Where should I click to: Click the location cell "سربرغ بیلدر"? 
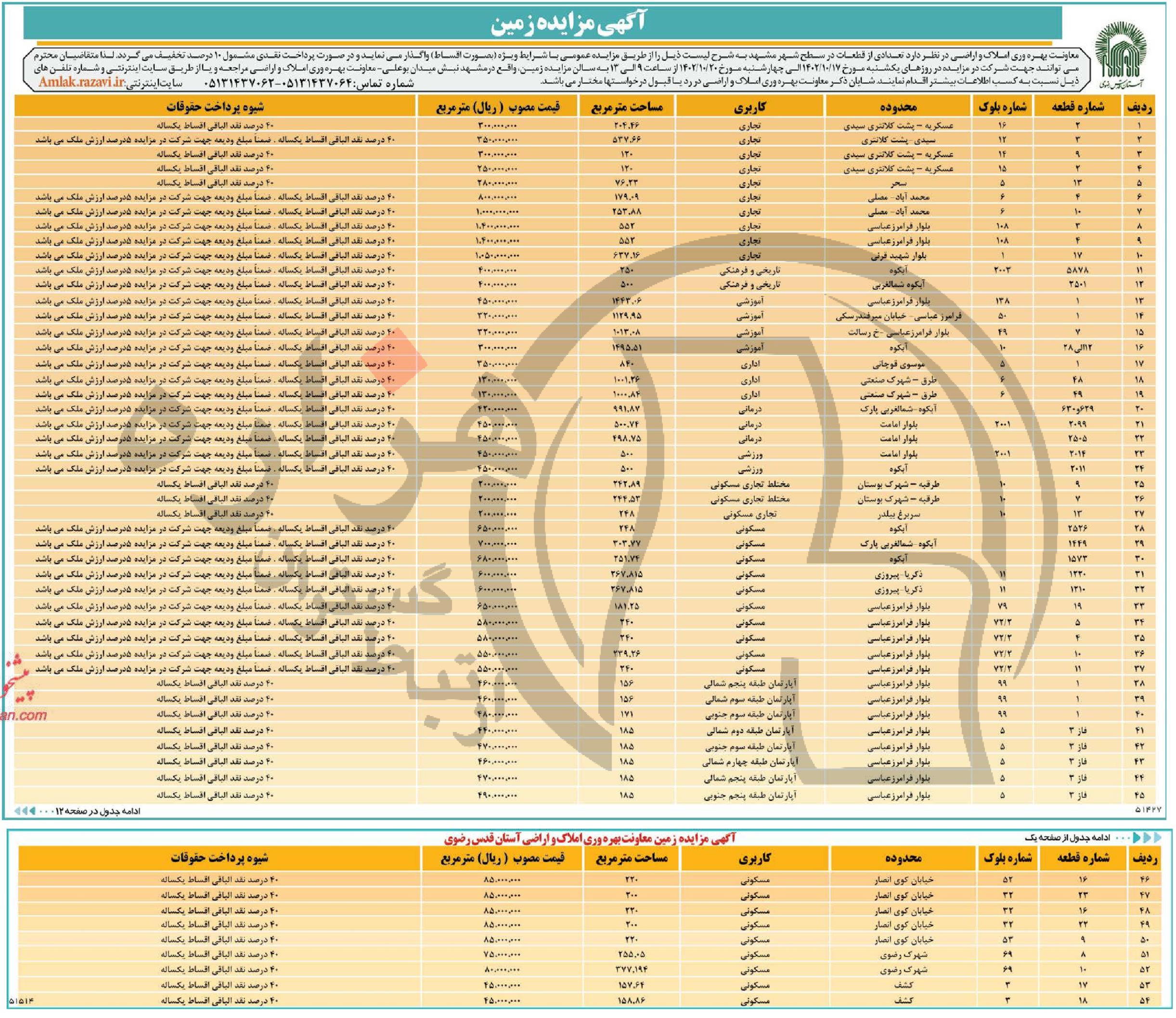click(898, 514)
